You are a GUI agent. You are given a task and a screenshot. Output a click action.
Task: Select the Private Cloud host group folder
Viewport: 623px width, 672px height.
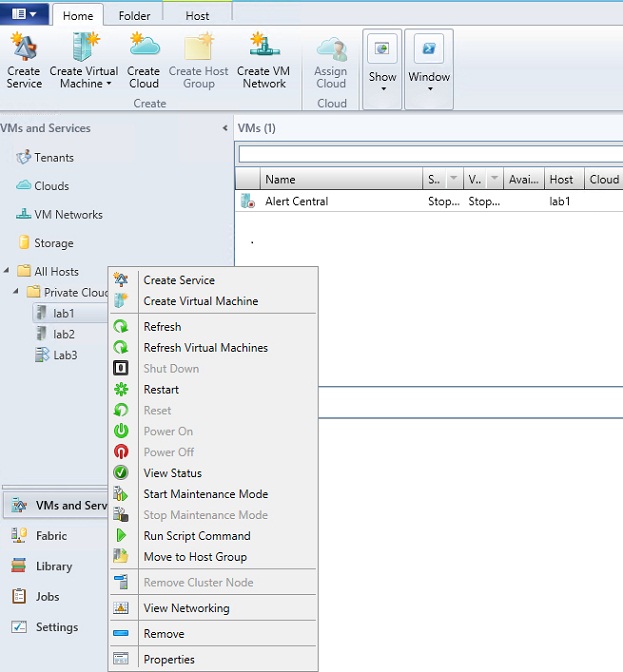[x=67, y=292]
